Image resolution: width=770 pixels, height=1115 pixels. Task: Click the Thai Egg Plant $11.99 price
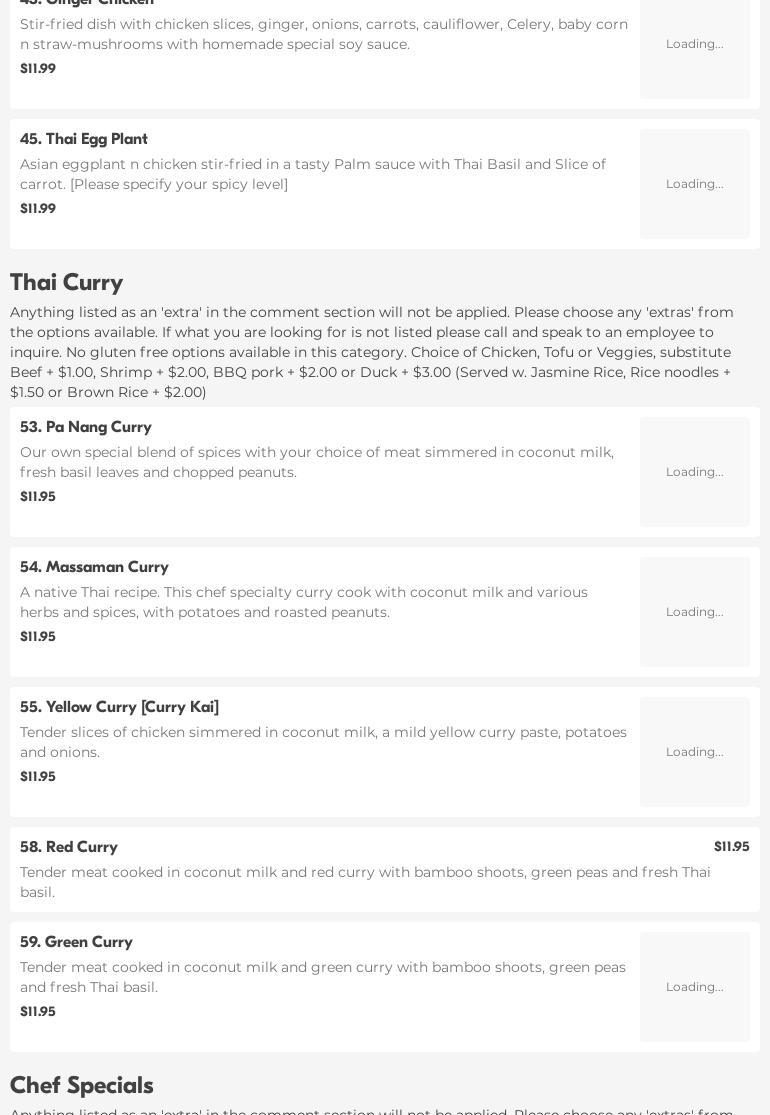(x=38, y=209)
